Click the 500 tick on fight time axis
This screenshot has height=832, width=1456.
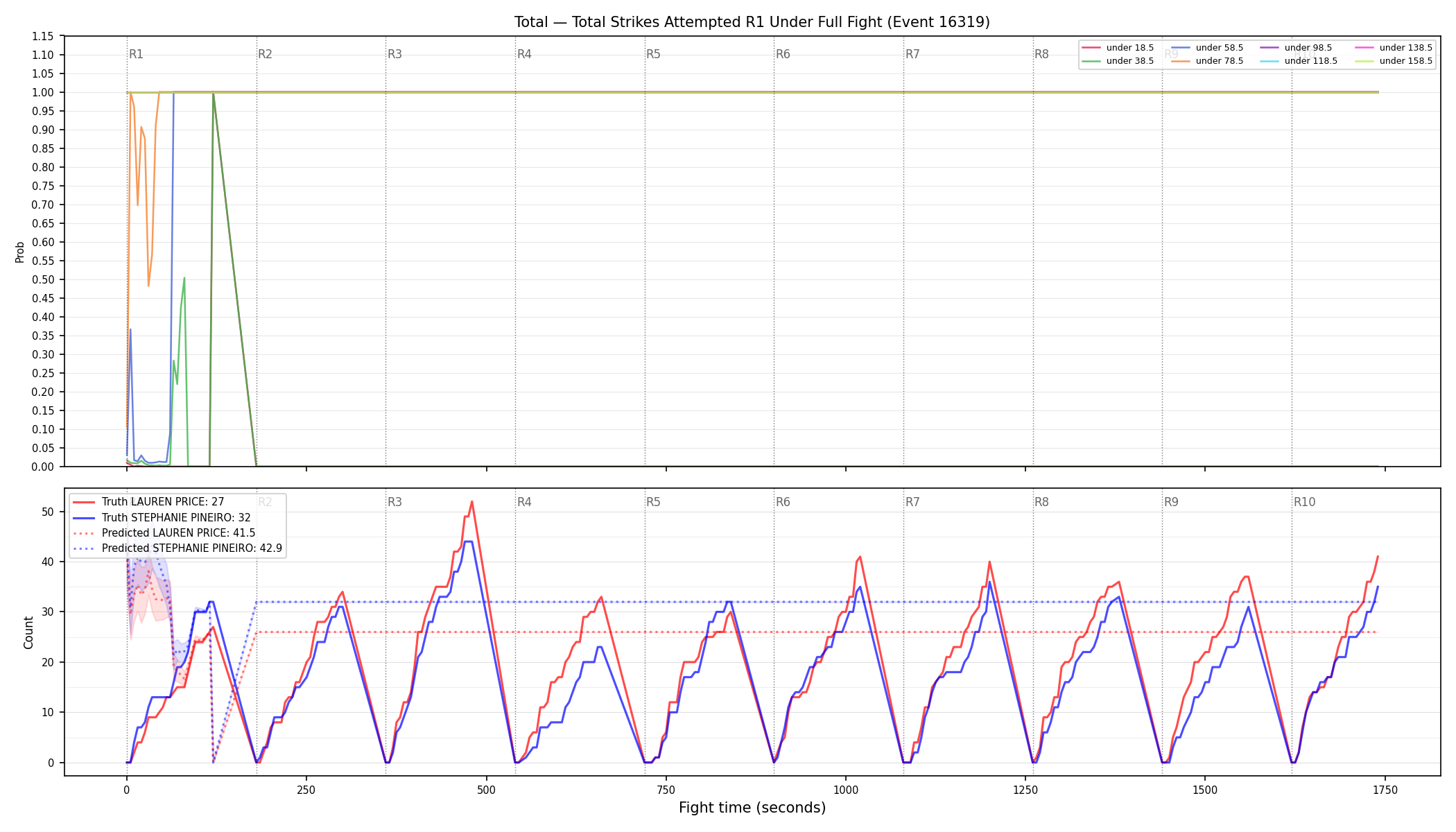click(x=486, y=790)
